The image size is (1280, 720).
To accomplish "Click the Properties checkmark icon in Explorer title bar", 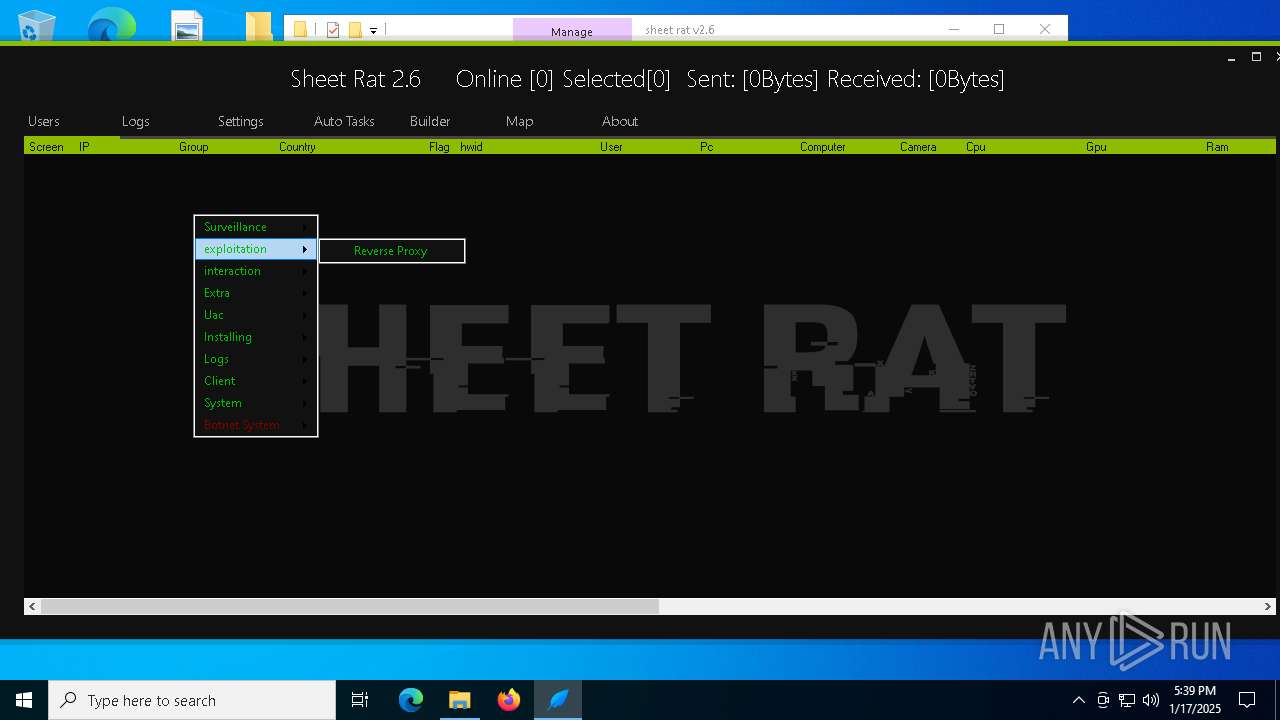I will click(333, 30).
